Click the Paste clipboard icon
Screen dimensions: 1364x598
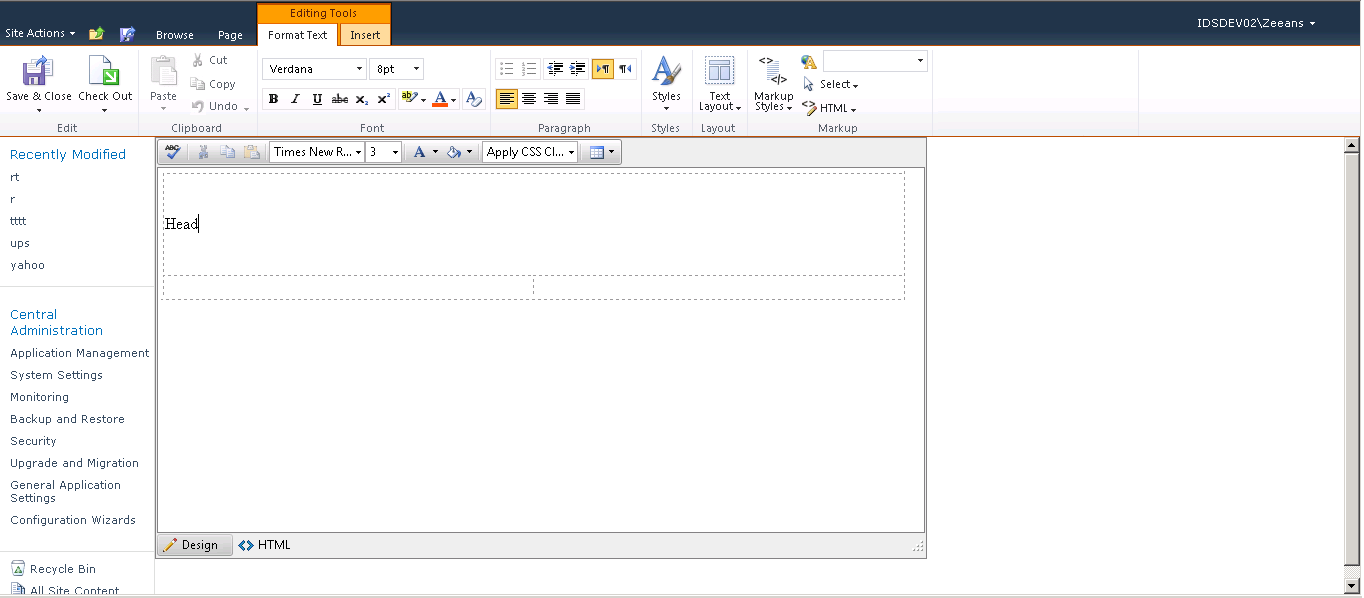(163, 71)
